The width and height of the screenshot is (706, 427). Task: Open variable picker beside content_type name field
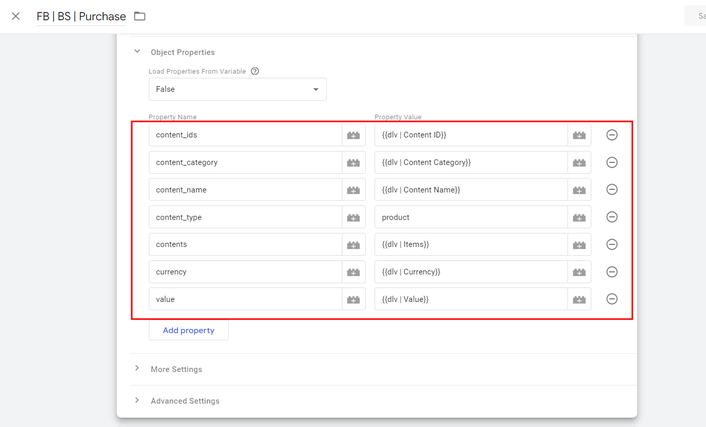tap(353, 217)
